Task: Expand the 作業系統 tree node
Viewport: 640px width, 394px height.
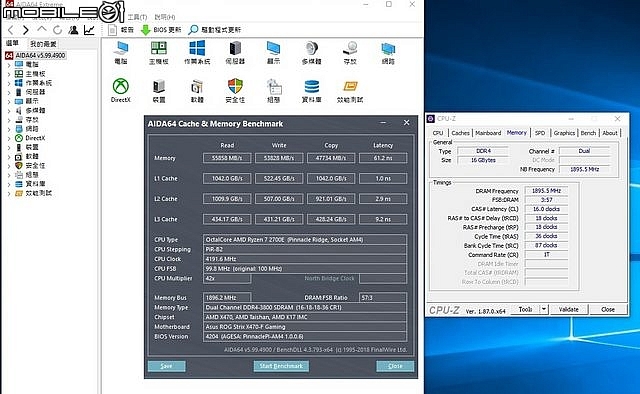Action: [x=9, y=83]
